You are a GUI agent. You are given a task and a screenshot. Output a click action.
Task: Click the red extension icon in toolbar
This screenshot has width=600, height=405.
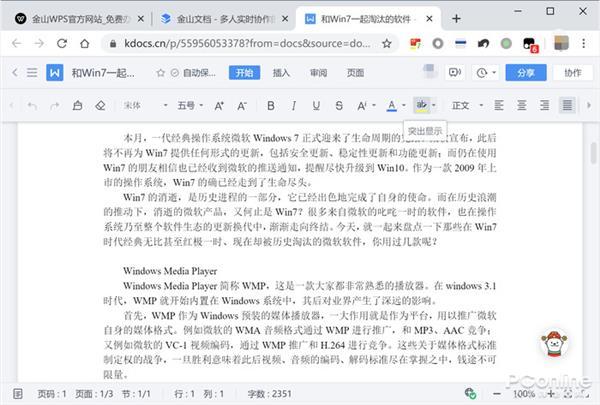click(415, 44)
